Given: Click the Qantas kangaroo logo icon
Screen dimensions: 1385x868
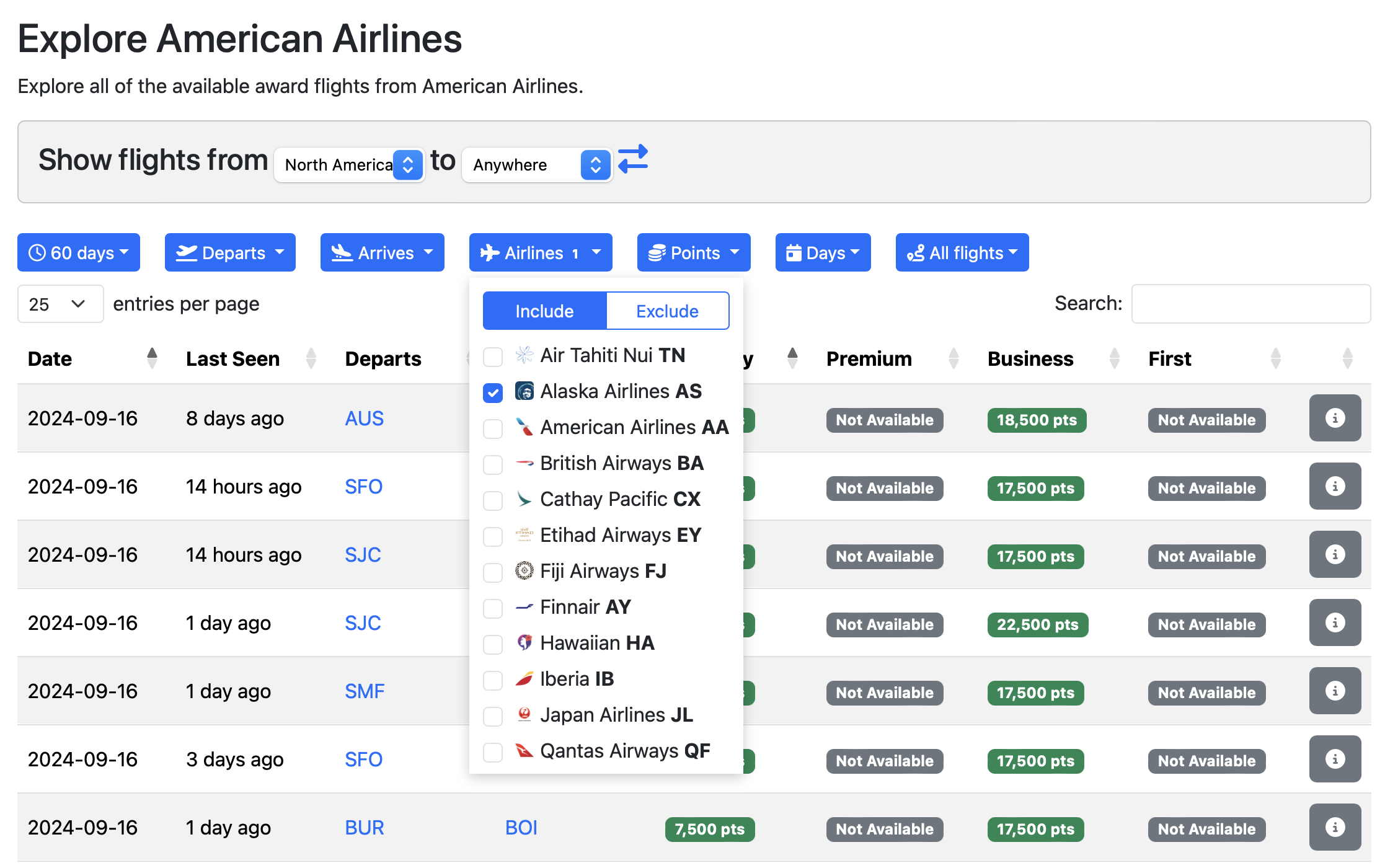Looking at the screenshot, I should (x=524, y=751).
